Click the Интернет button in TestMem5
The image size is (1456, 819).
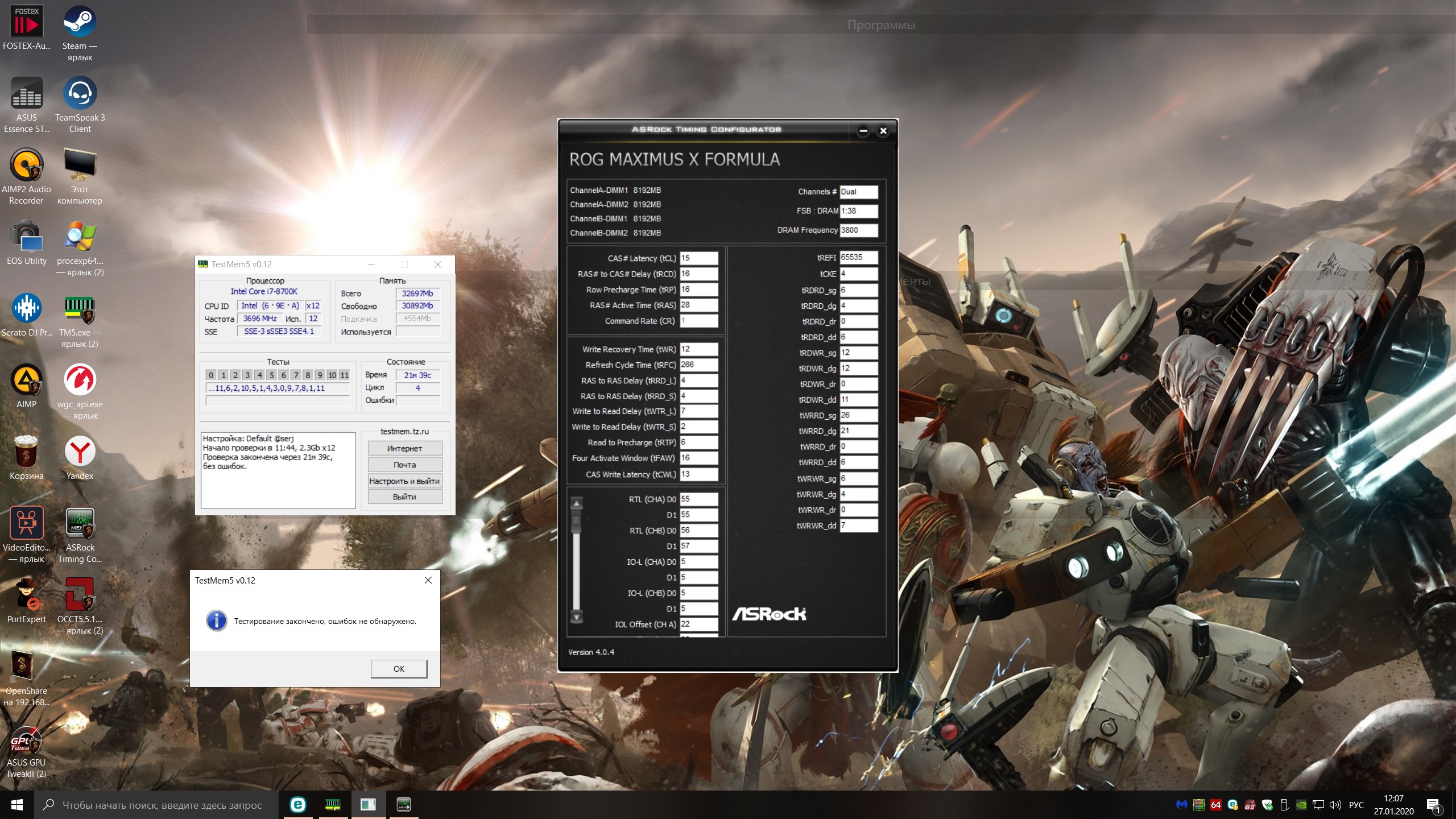404,449
